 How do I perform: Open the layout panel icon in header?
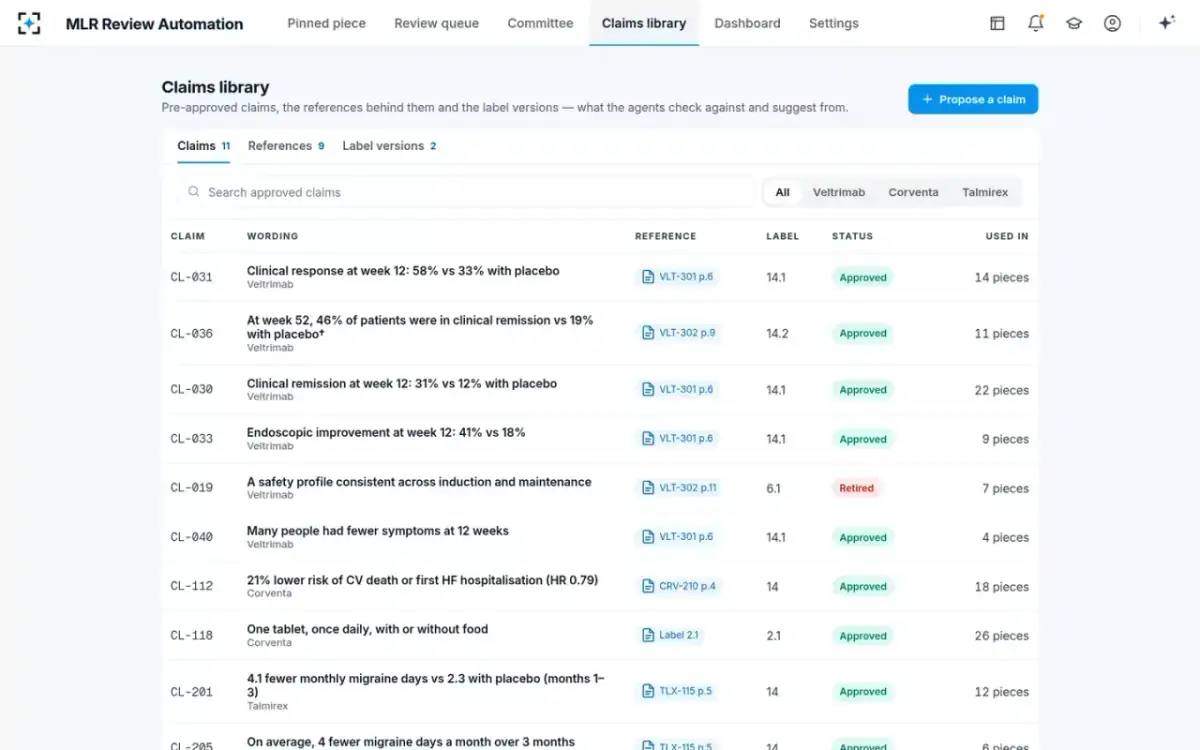(997, 23)
